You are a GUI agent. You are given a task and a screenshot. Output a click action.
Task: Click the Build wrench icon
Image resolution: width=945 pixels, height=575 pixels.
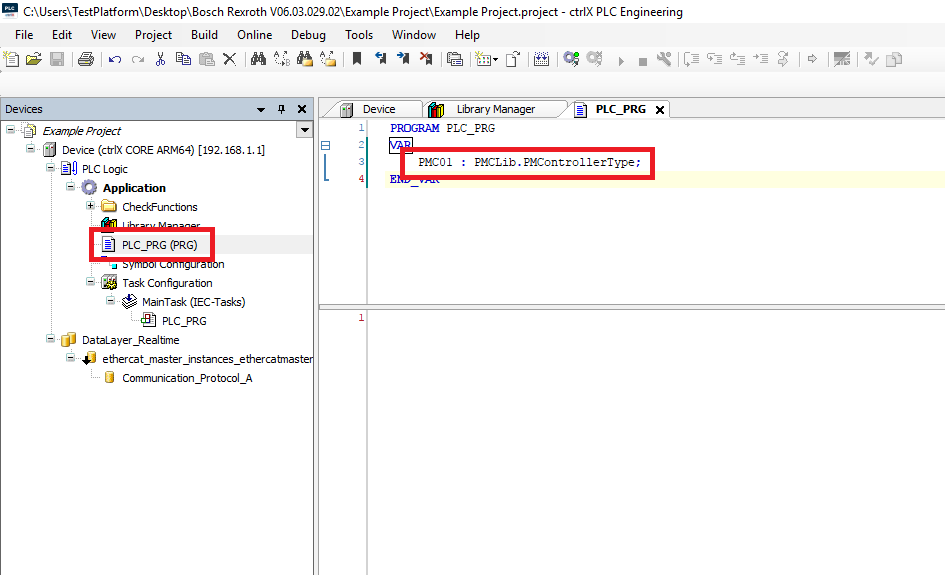[664, 60]
